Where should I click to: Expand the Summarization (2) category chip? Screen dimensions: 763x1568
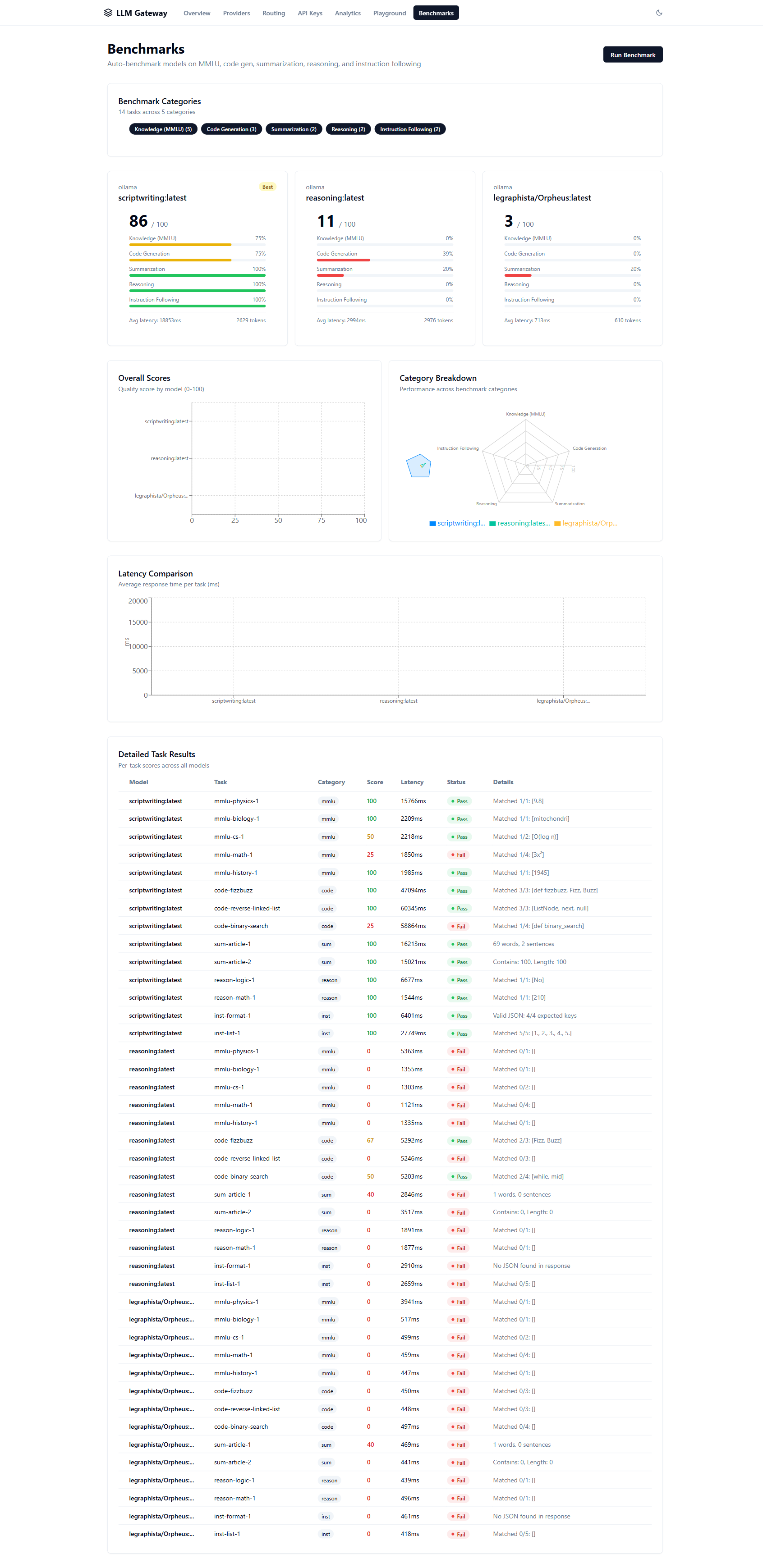294,129
